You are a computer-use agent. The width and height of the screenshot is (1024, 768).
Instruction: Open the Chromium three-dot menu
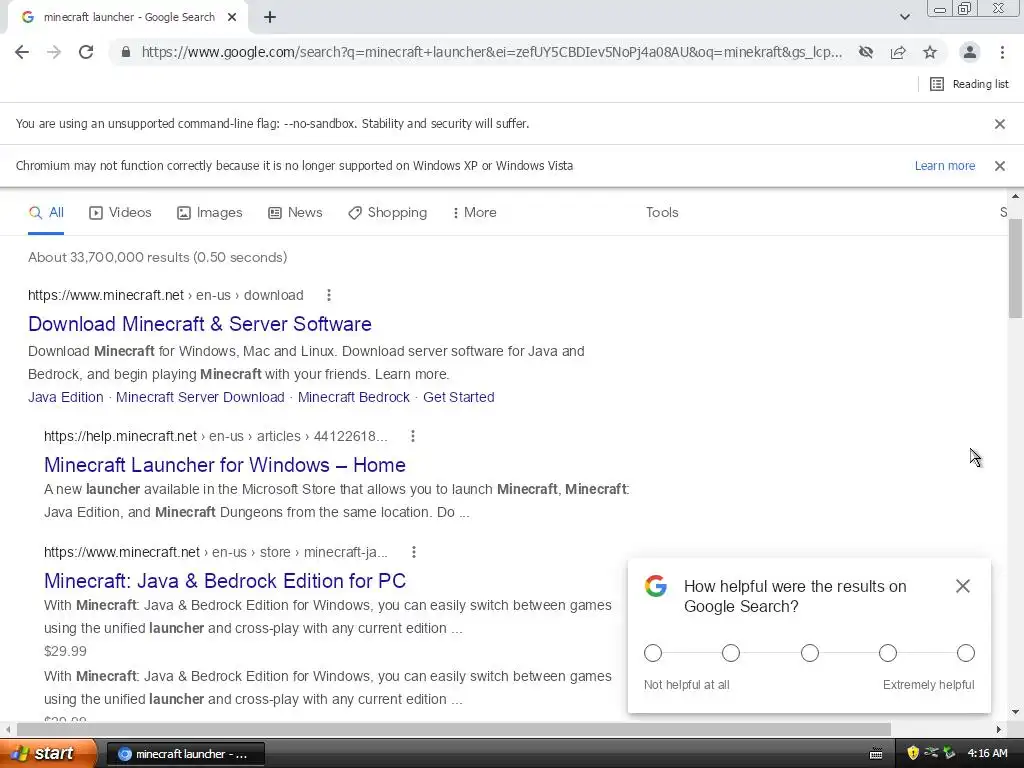[x=1002, y=52]
